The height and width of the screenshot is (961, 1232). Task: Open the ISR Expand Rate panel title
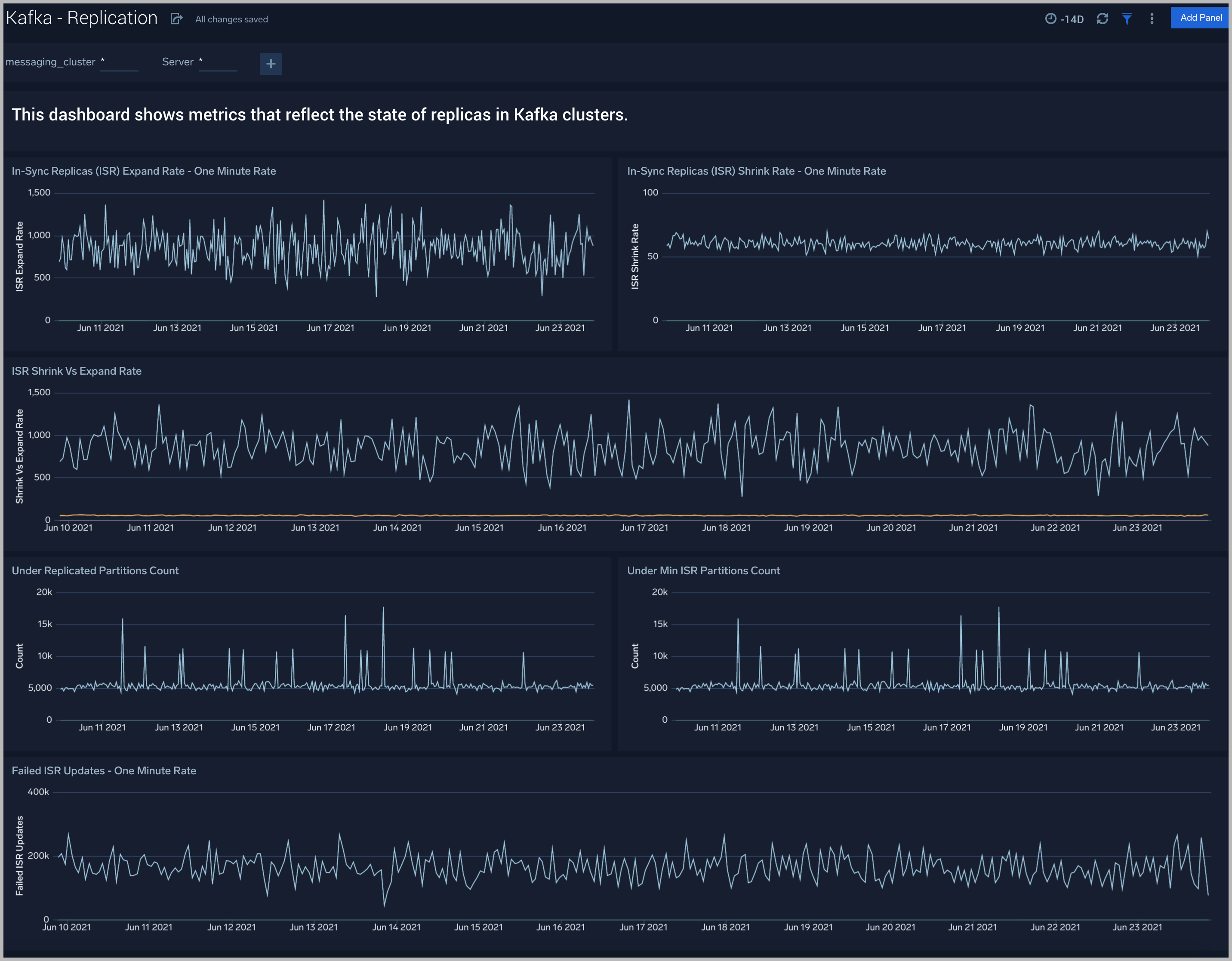[x=143, y=171]
